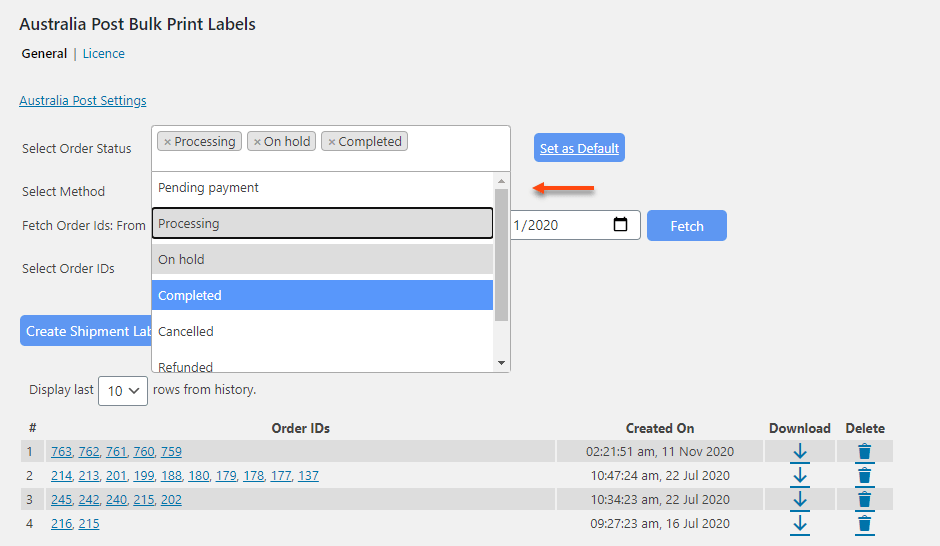Click 10:47:24 am, 22 Jul 2020 cell
Screen dimensions: 940x546
(660, 476)
